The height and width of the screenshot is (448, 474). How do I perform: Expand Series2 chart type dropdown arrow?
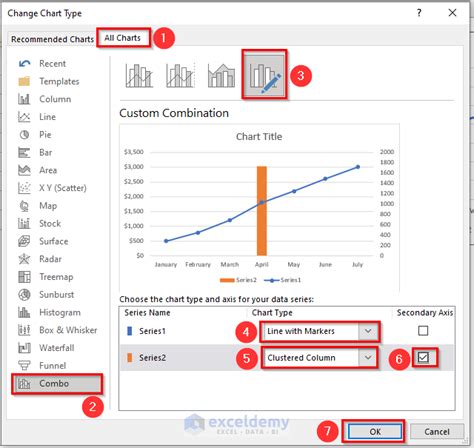pyautogui.click(x=368, y=358)
